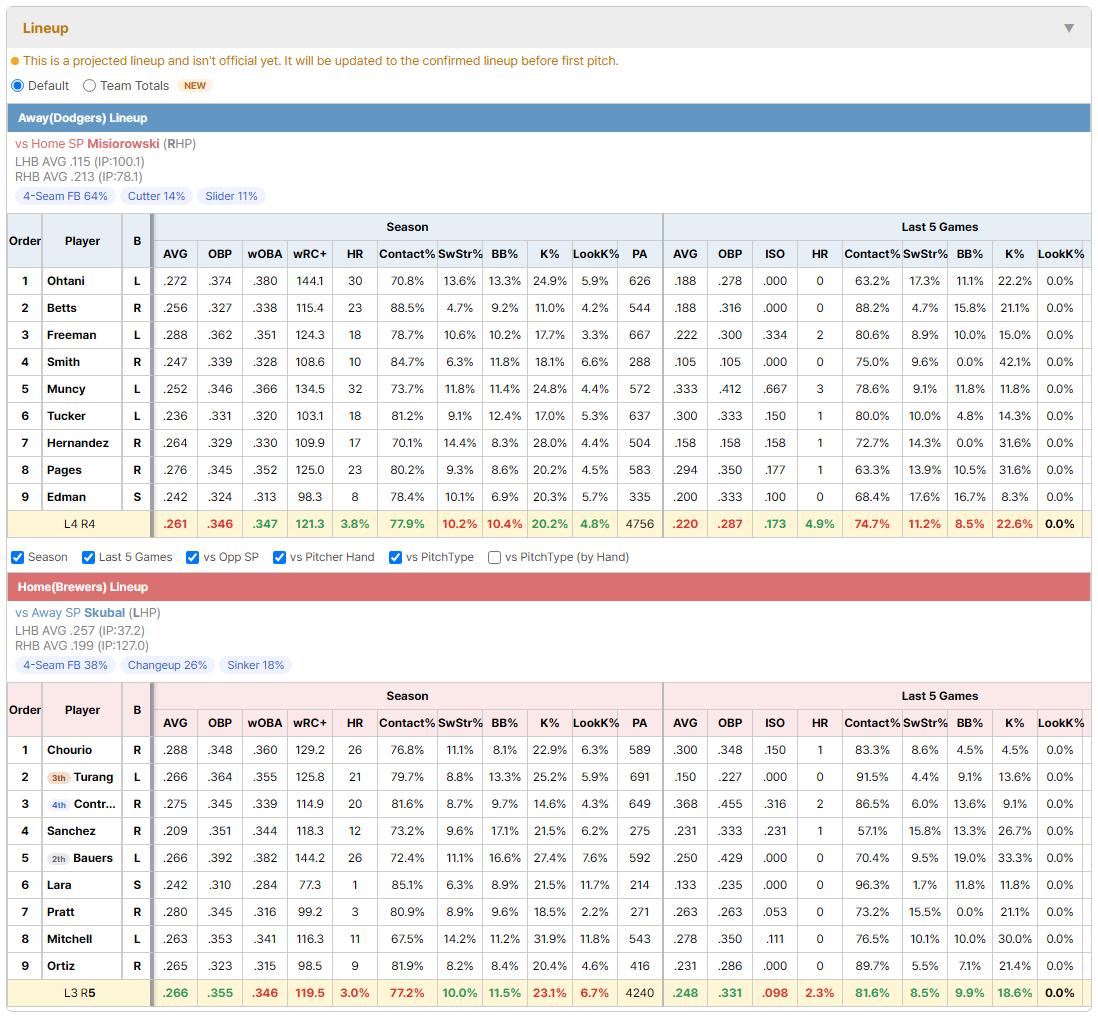This screenshot has width=1098, height=1018.
Task: Sort Dodgers table by wRC+ header
Action: click(x=310, y=254)
